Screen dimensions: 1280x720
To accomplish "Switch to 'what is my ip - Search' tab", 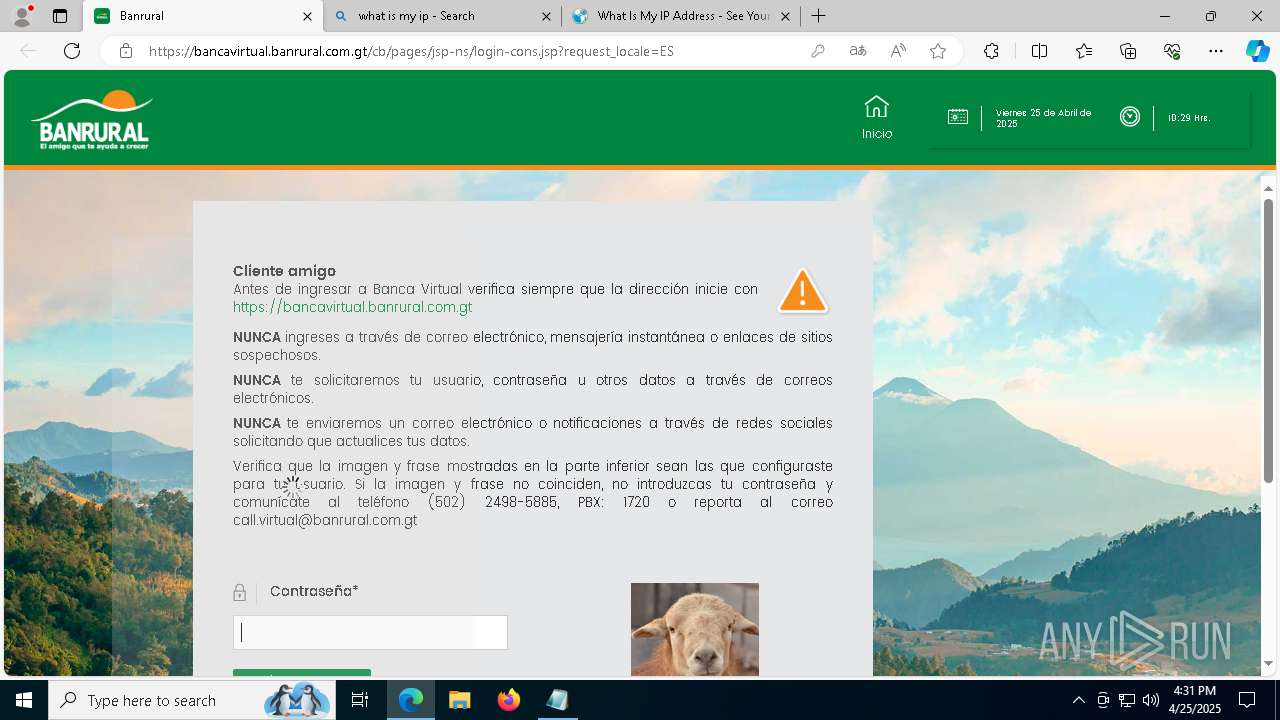I will (441, 16).
